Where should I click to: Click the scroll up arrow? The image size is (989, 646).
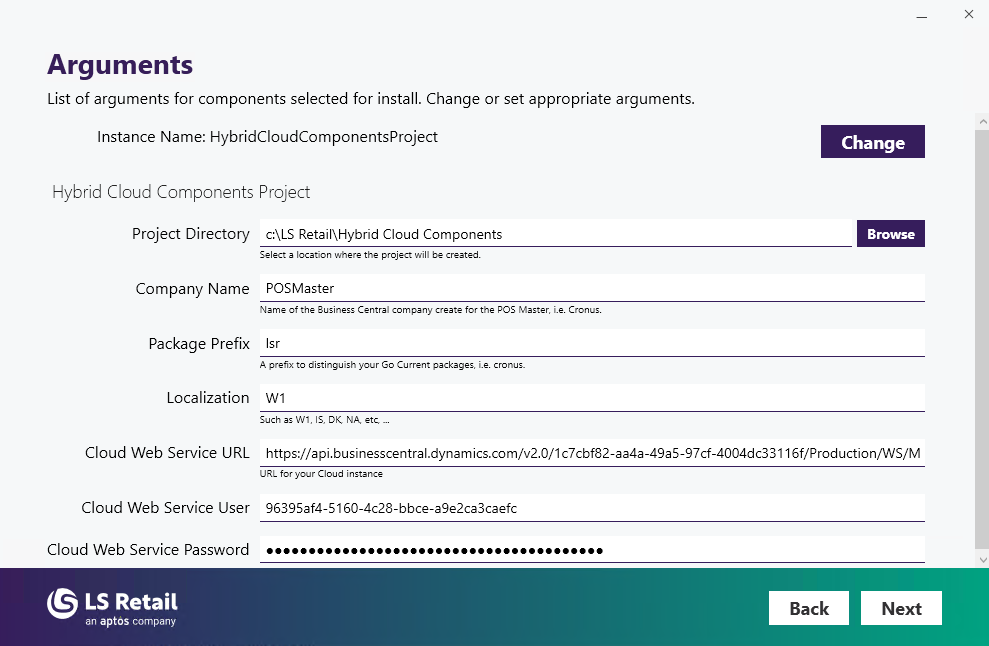tap(982, 121)
